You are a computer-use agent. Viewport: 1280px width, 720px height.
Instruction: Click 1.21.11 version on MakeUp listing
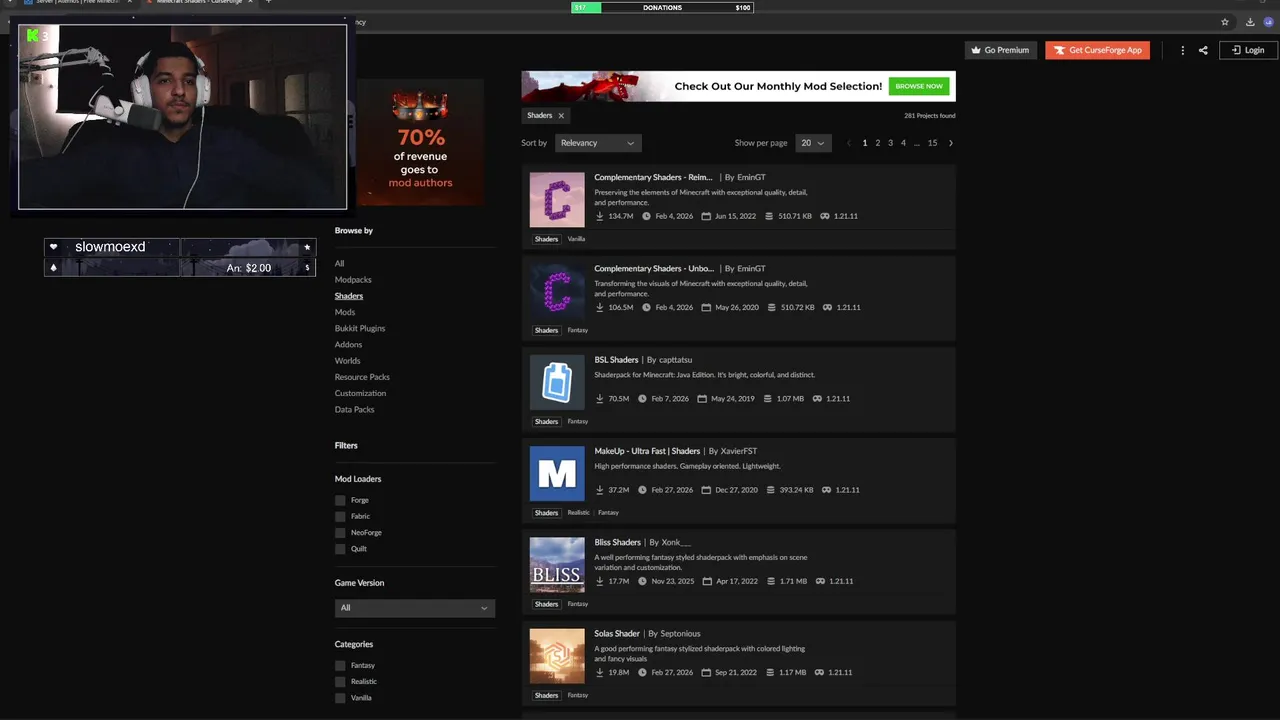click(x=847, y=490)
